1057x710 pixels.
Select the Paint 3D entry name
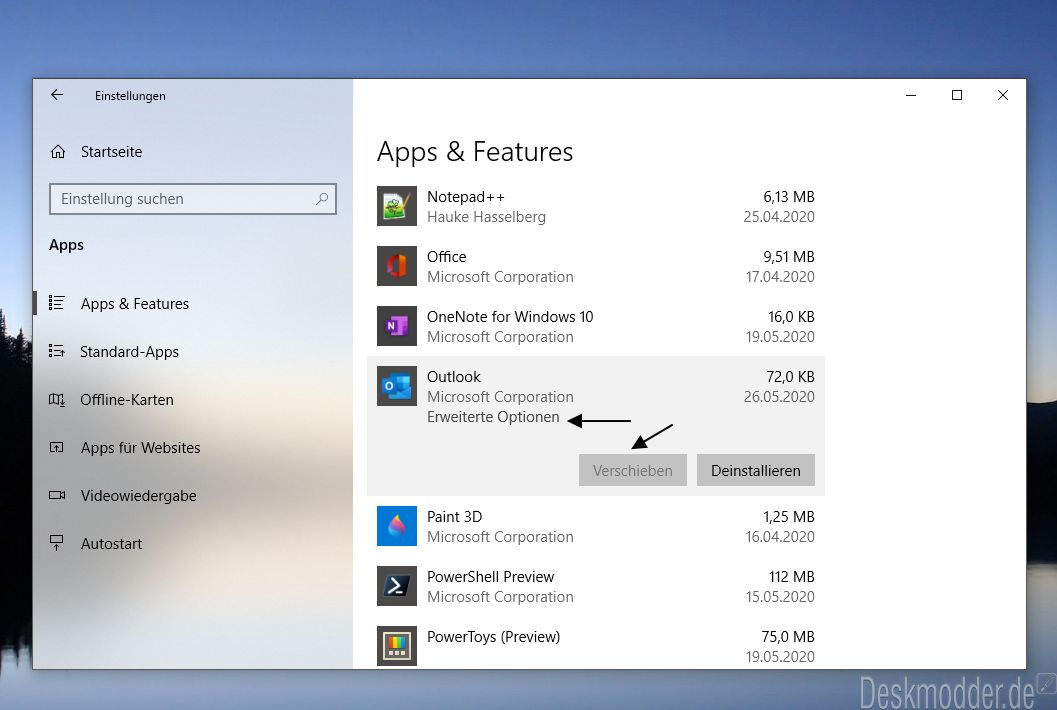click(x=454, y=516)
